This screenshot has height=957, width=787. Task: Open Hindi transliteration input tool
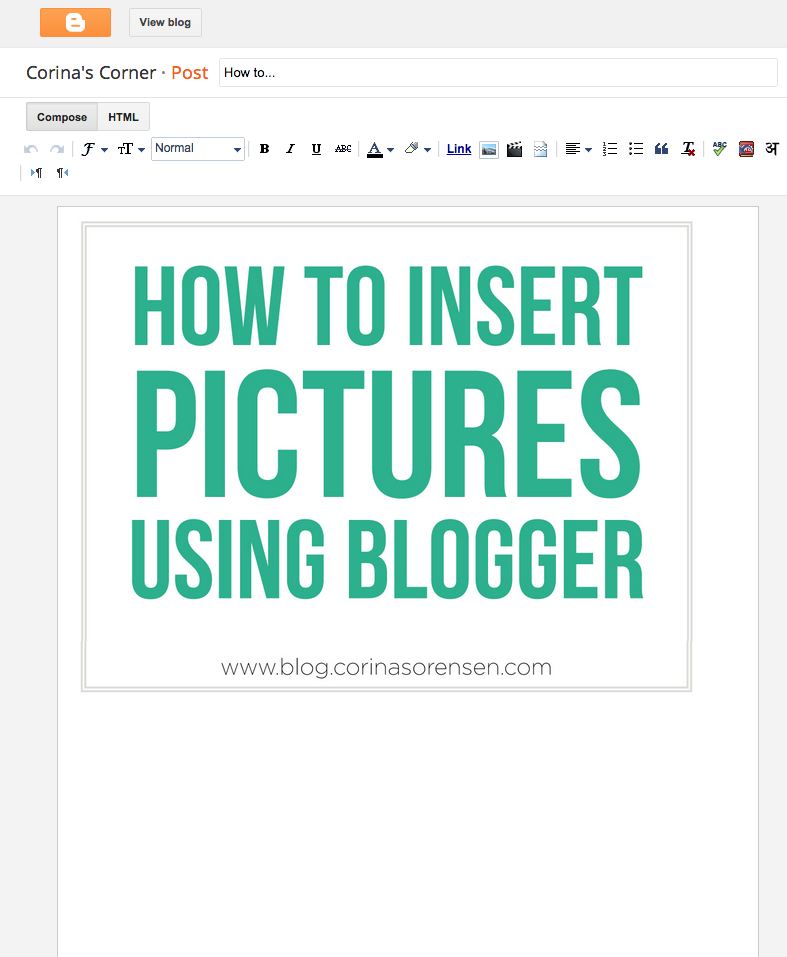(x=772, y=149)
